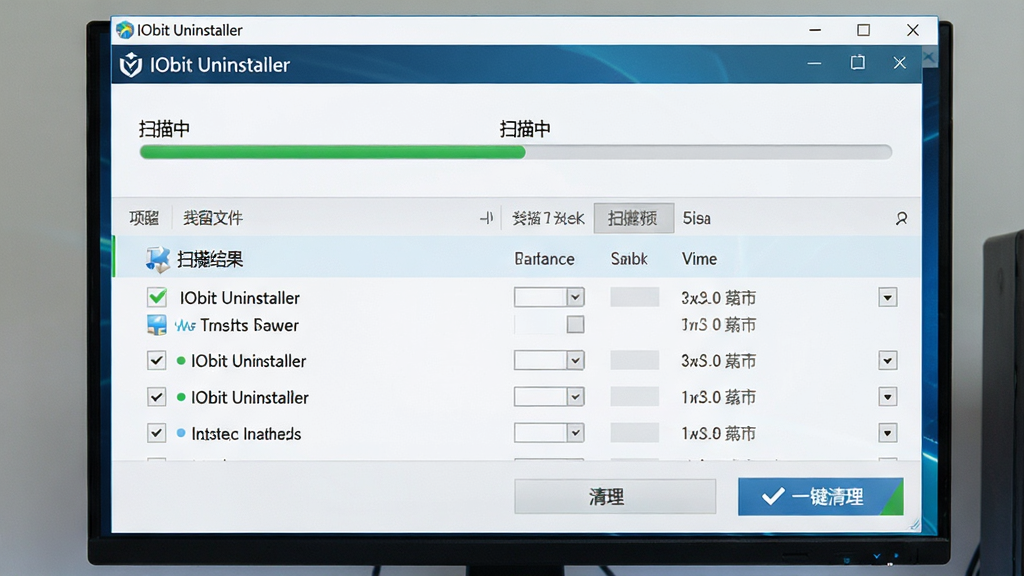
Task: Click the center 扫描中 status label
Action: 525,129
